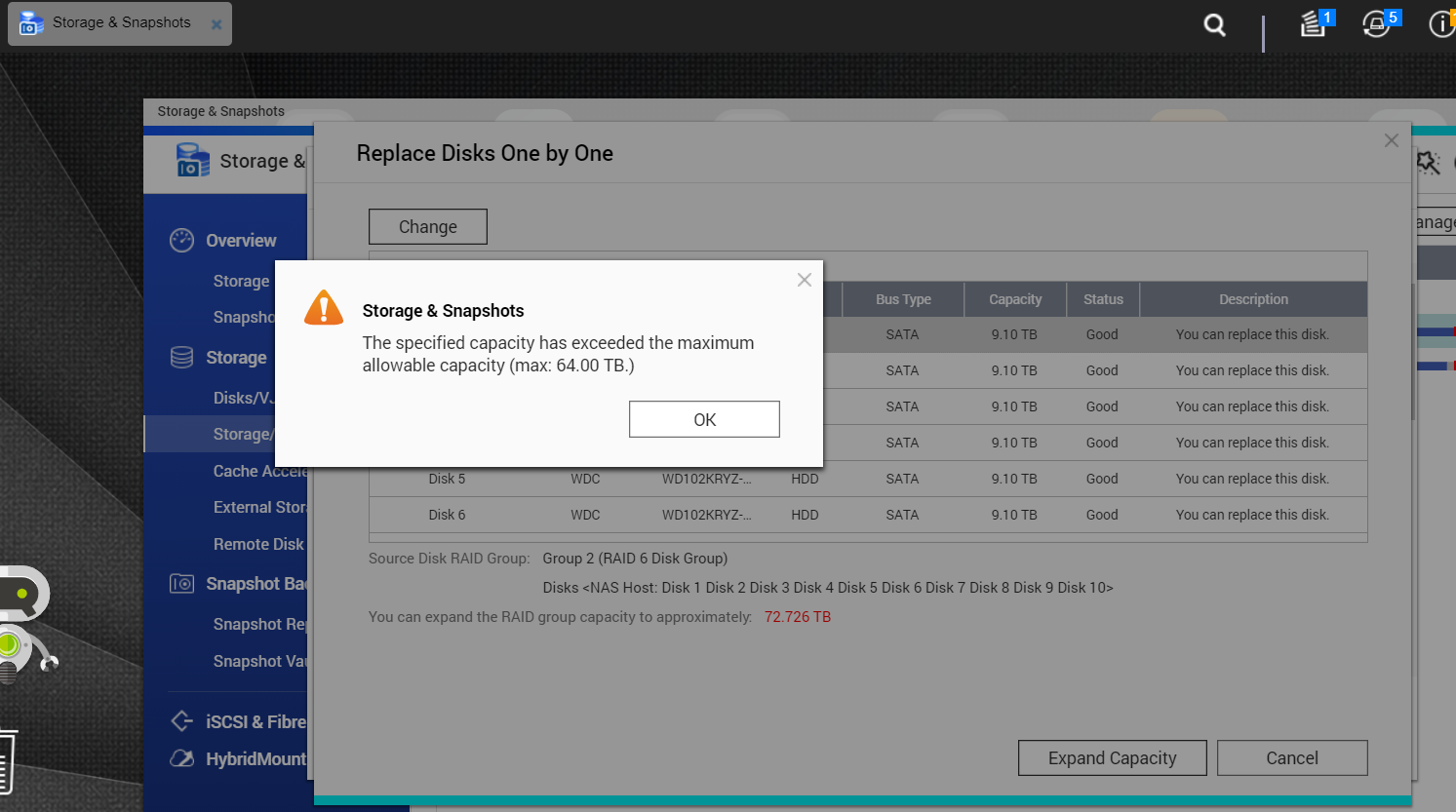Viewport: 1456px width, 812px height.
Task: Click the Storage disk-stack icon in sidebar
Action: [181, 358]
